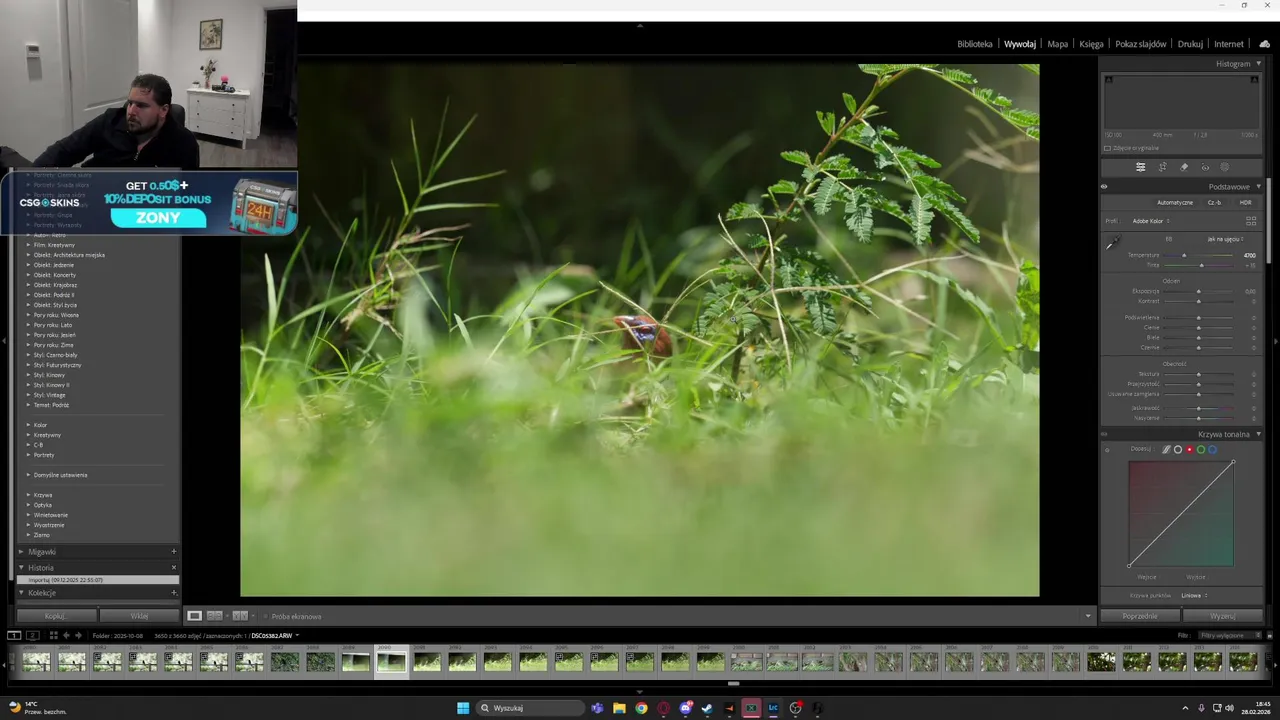The width and height of the screenshot is (1280, 720).
Task: Open Windows Start menu
Action: 463,708
